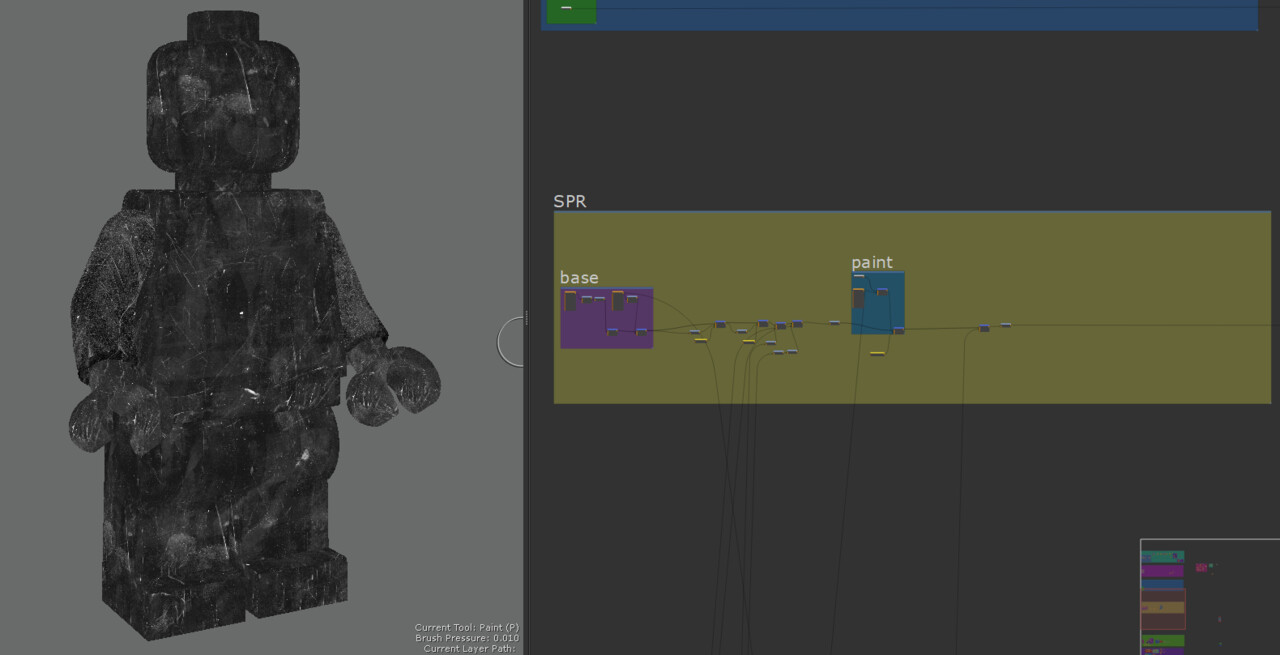
Task: Toggle the yellow bar on the node left of center
Action: tap(700, 341)
